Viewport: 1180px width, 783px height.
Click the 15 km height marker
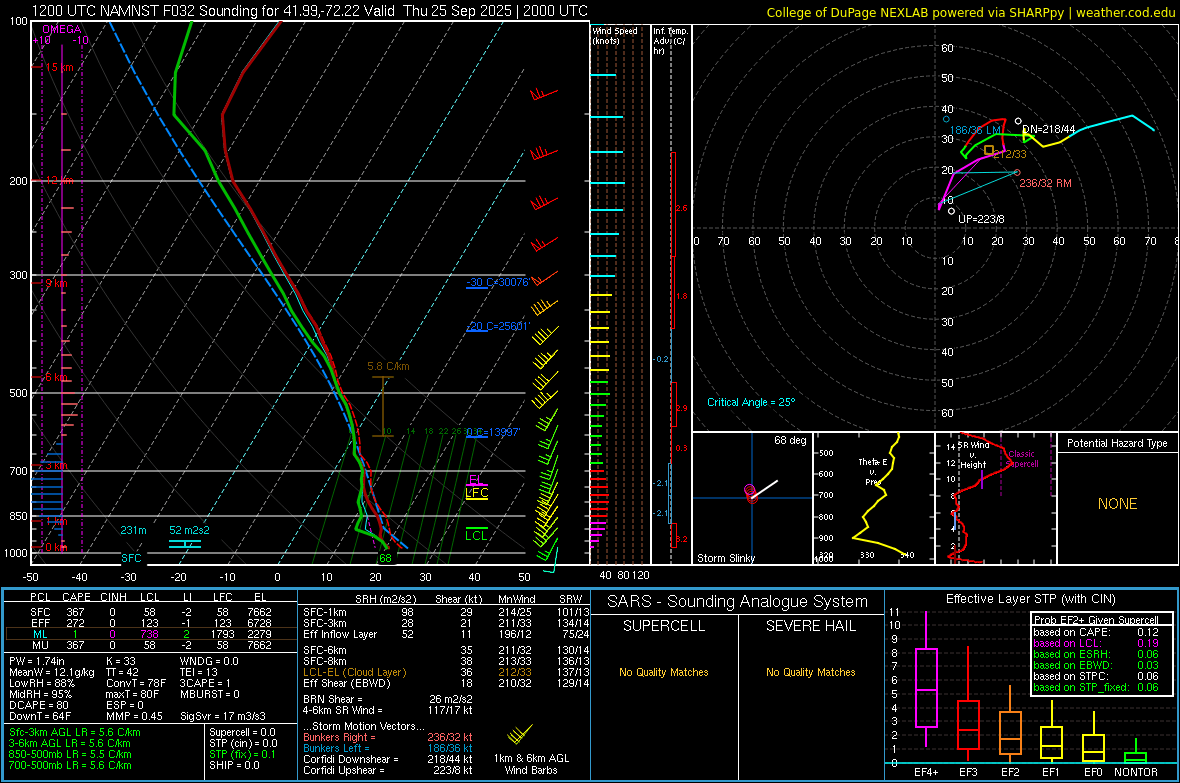click(59, 67)
